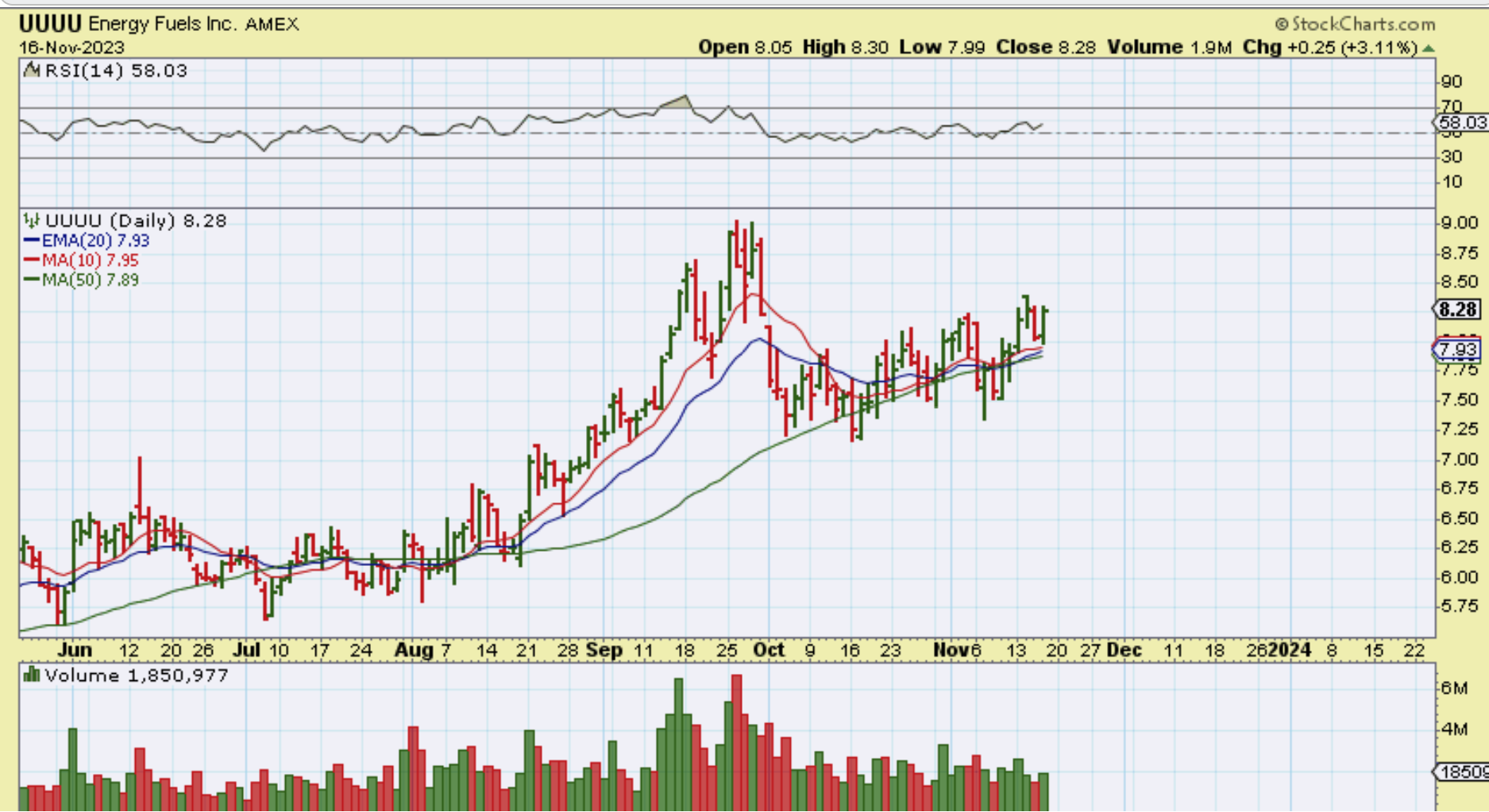Click the Close 8.28 value in the header
This screenshot has width=1489, height=812.
1045,48
